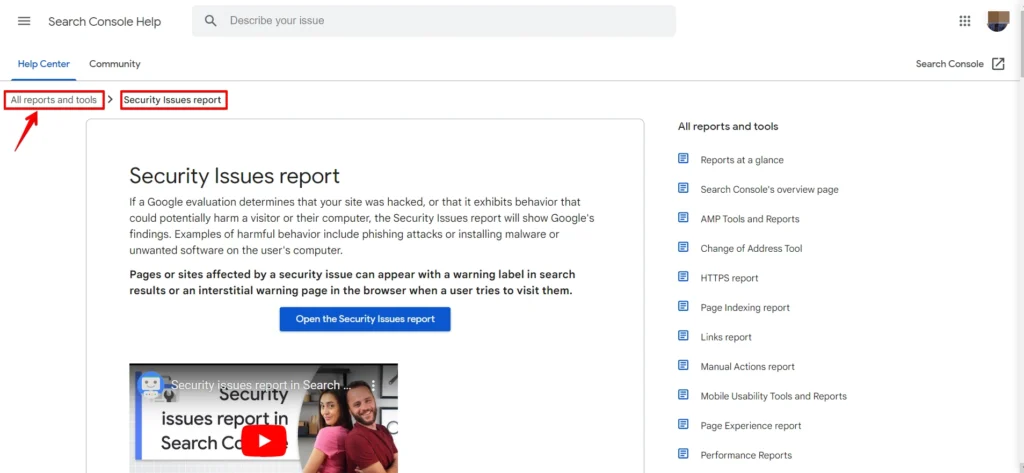This screenshot has height=473, width=1024.
Task: Click the sidebar All reports and tools heading
Action: pyautogui.click(x=728, y=127)
